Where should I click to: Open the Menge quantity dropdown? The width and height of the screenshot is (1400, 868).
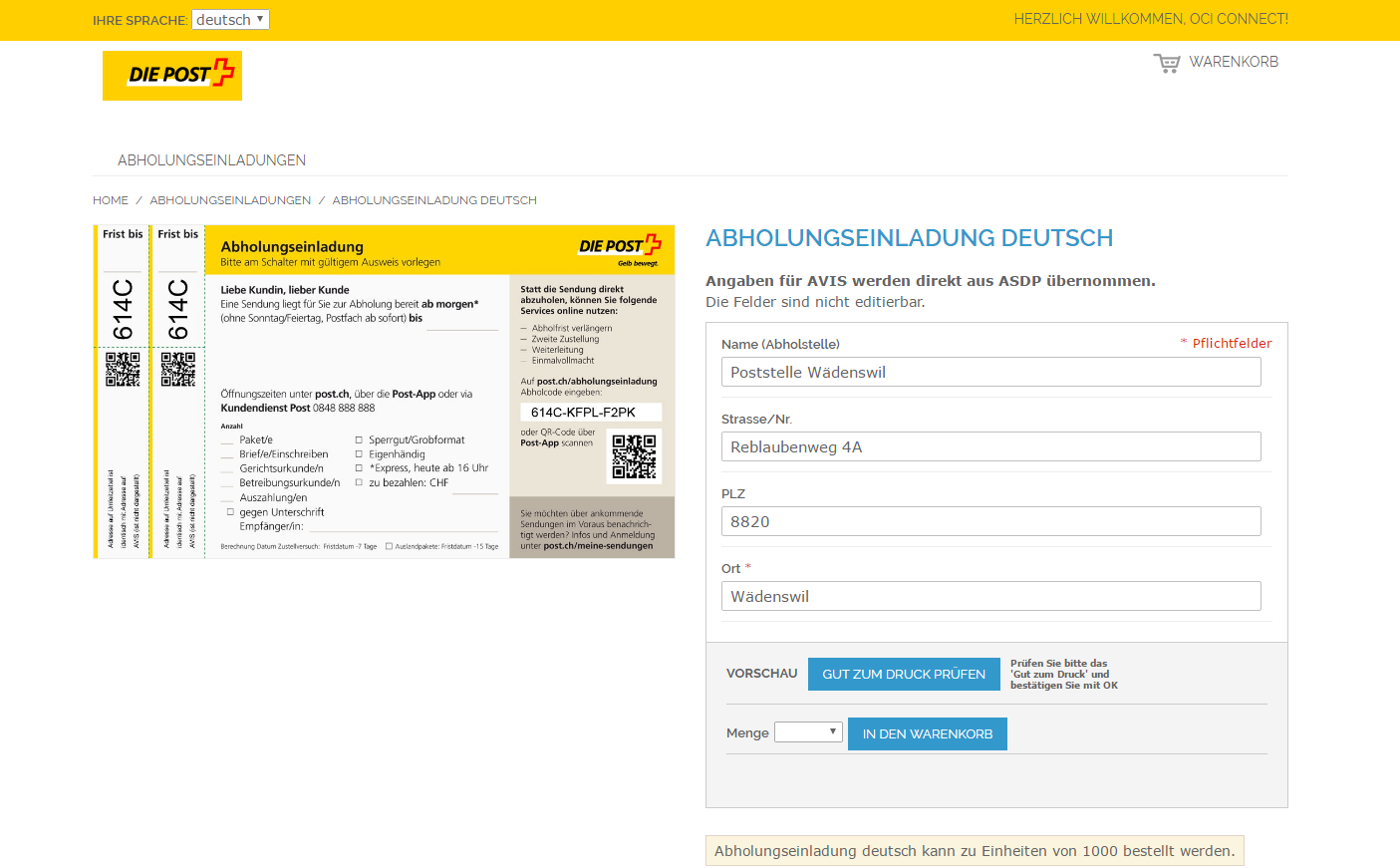tap(808, 732)
